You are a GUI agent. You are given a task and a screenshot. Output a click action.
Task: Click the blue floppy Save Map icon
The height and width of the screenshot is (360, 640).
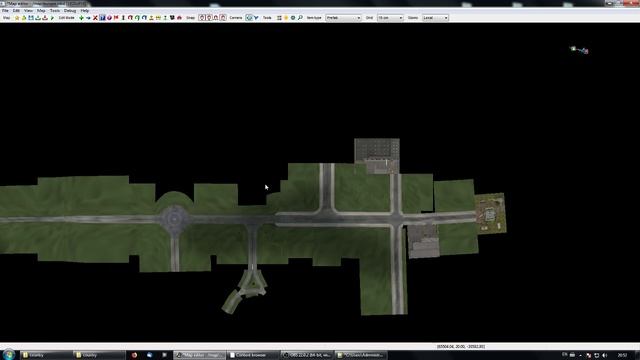pyautogui.click(x=31, y=18)
